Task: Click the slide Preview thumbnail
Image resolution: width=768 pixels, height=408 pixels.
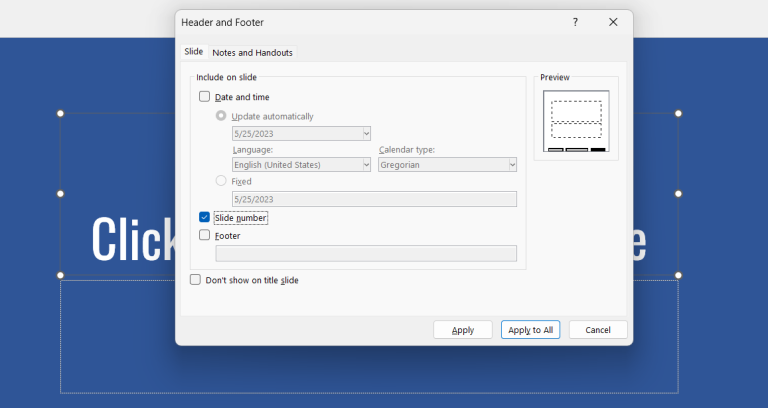Action: coord(576,122)
